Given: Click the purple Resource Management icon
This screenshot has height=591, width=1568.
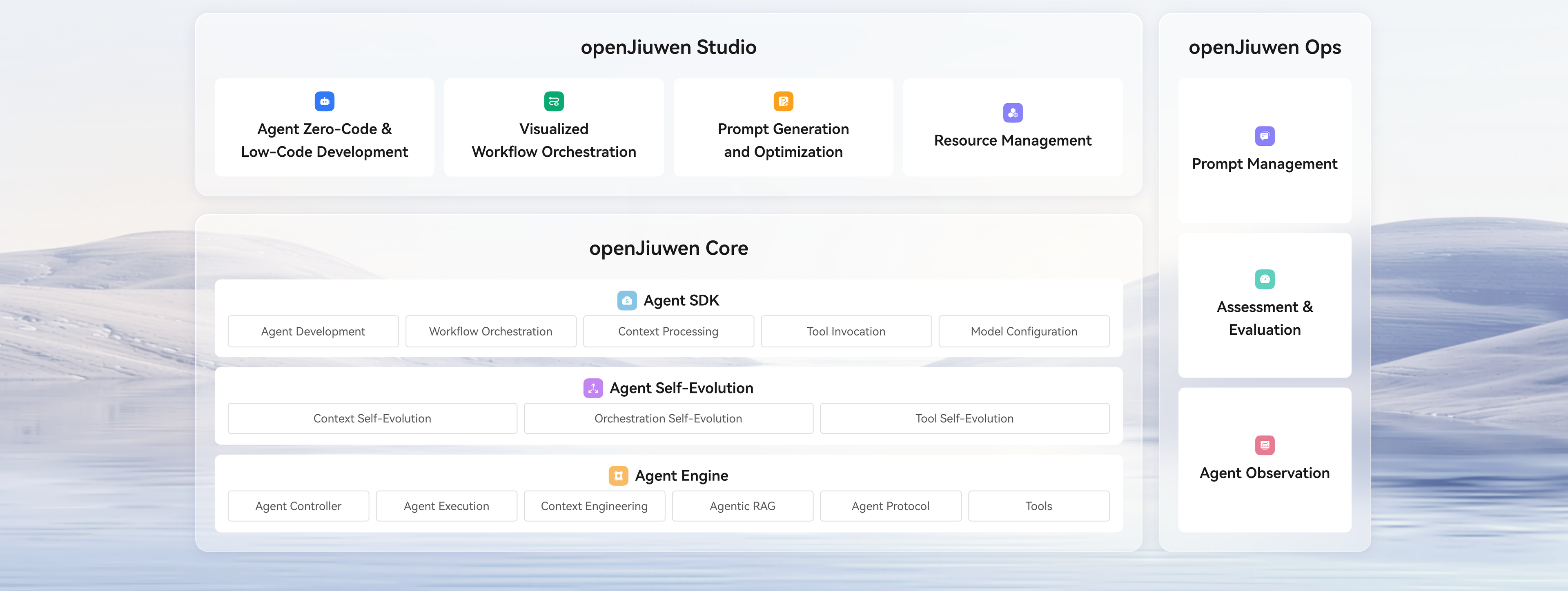Looking at the screenshot, I should [x=1012, y=113].
